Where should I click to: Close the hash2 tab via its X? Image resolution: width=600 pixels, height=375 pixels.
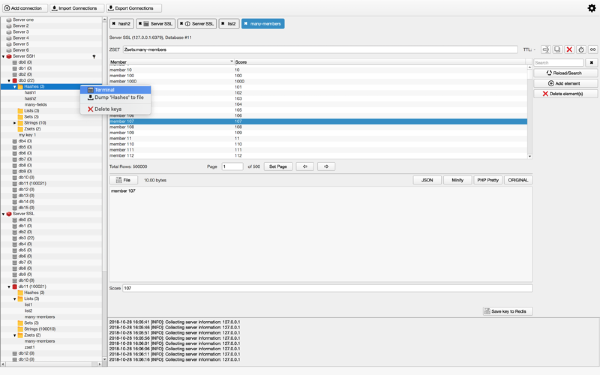coord(114,24)
